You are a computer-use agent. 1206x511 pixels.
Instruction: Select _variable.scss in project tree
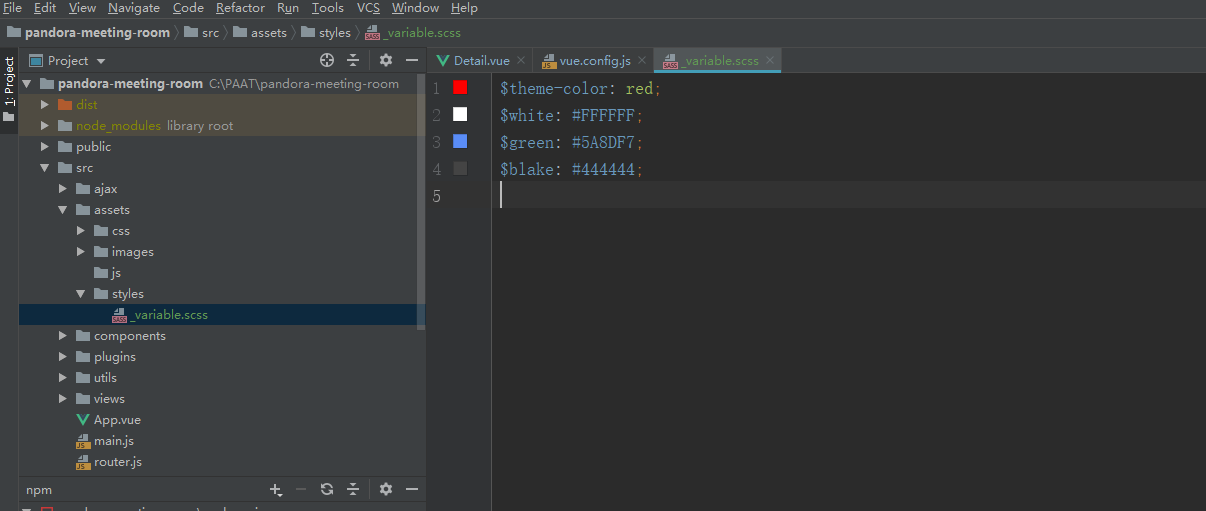(x=160, y=314)
